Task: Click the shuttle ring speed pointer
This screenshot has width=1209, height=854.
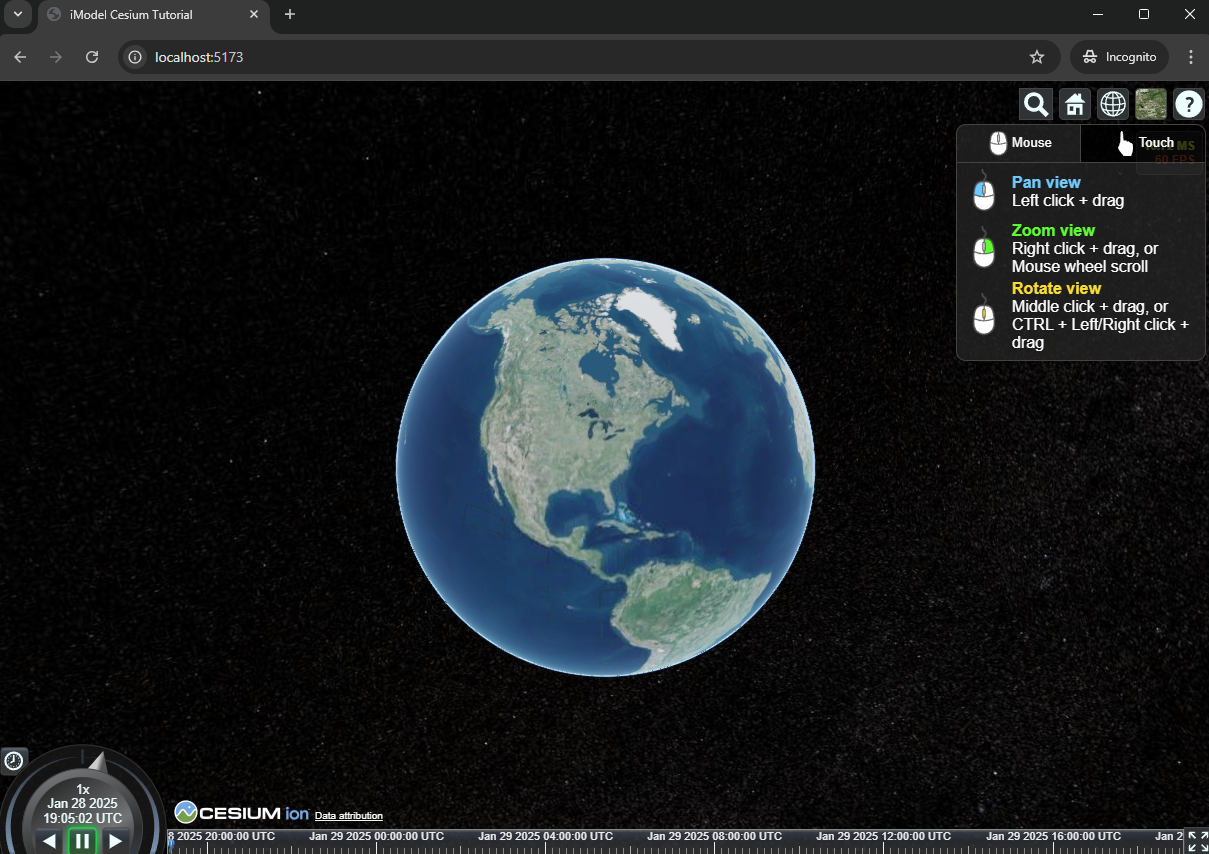Action: 96,761
